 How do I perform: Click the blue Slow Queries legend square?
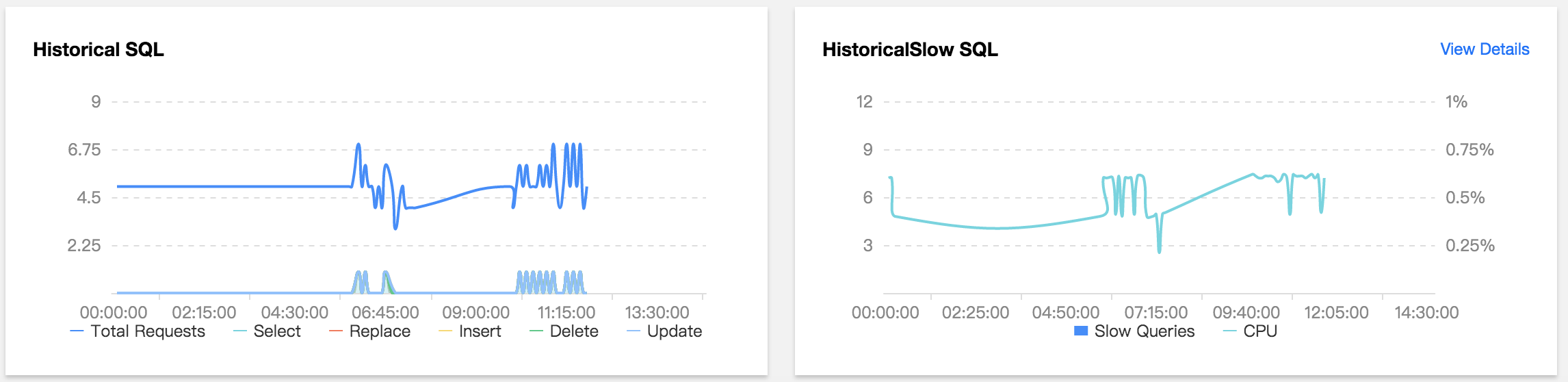click(1081, 331)
